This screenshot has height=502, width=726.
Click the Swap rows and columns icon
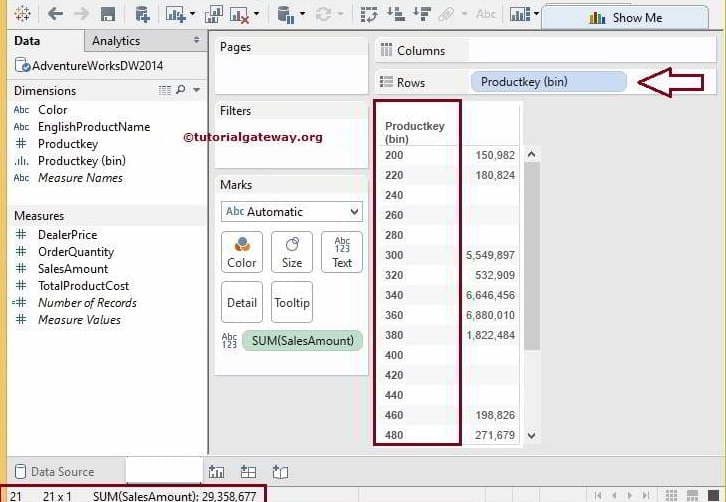(x=369, y=14)
